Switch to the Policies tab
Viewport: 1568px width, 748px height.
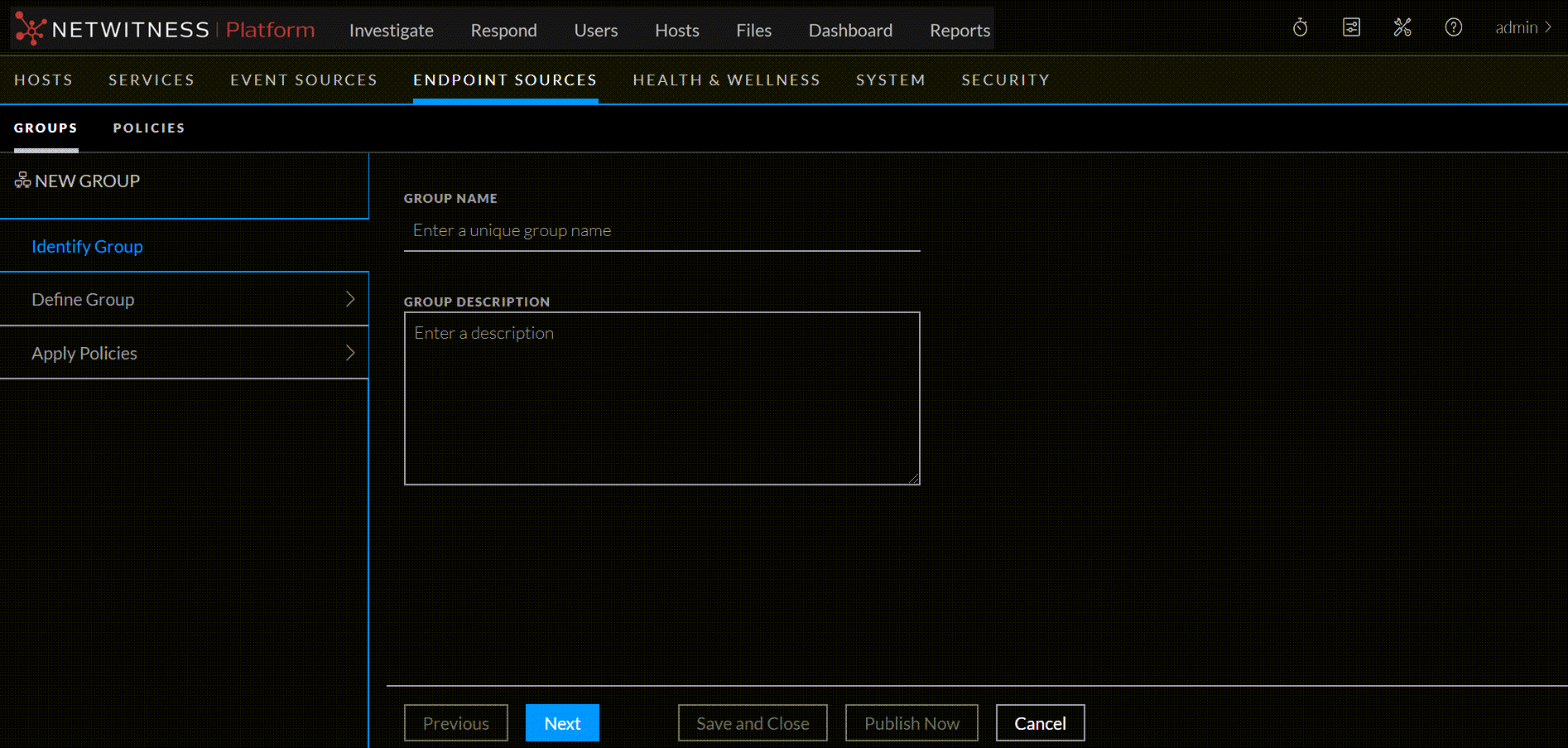coord(149,128)
